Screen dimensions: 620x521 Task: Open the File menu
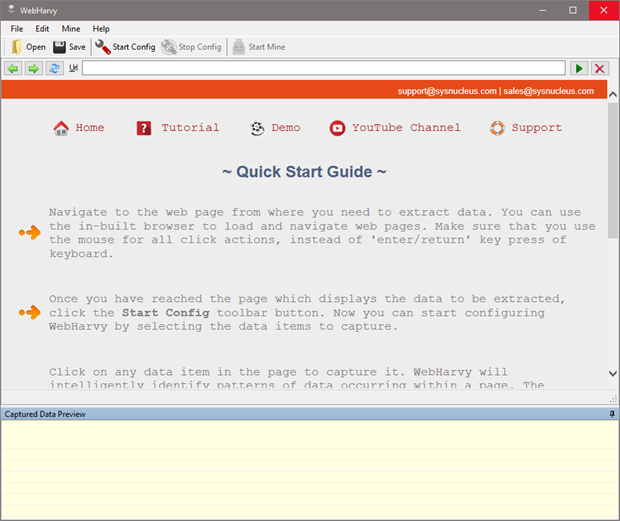click(17, 29)
